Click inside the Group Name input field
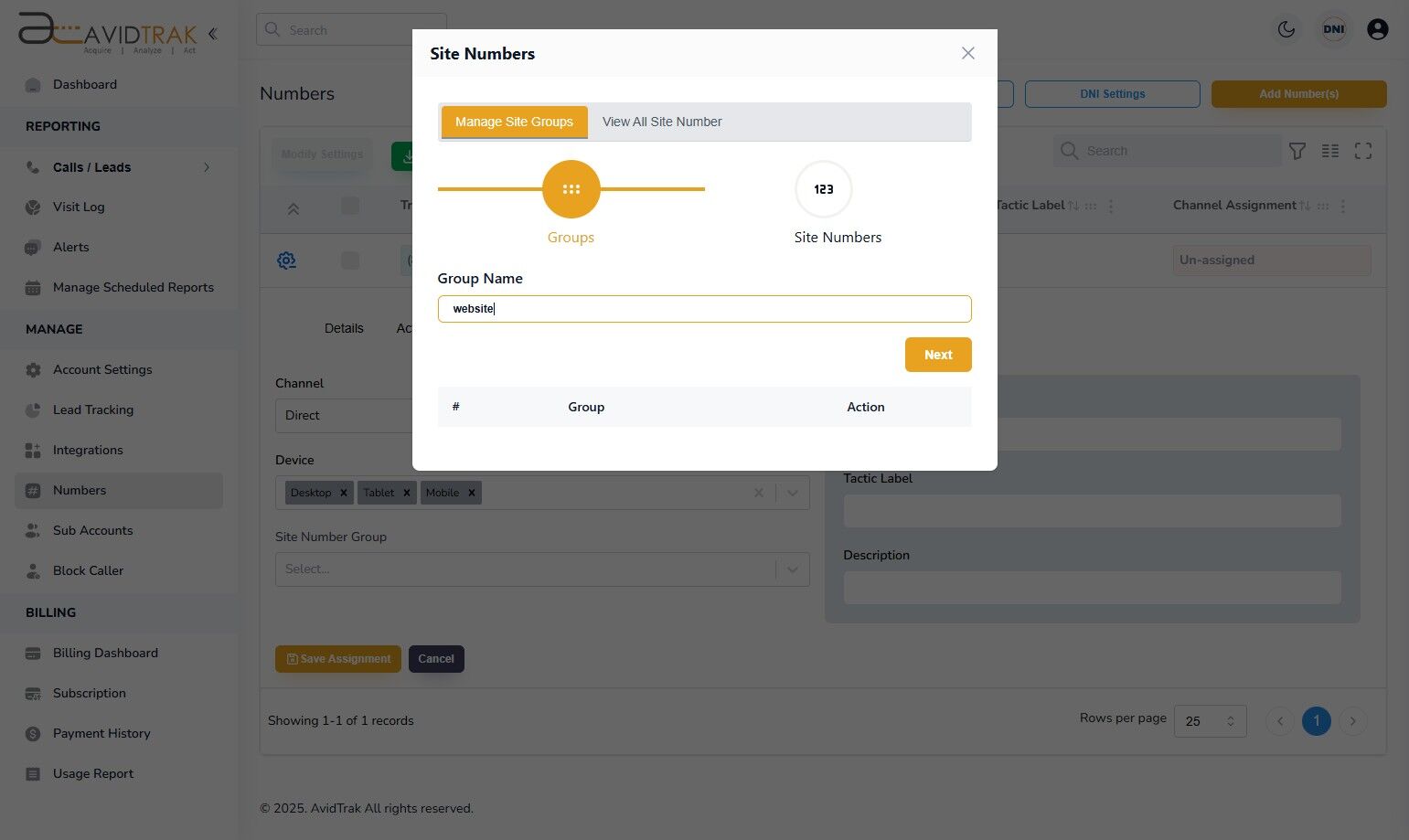Screen dimensions: 1409x840 click(704, 308)
